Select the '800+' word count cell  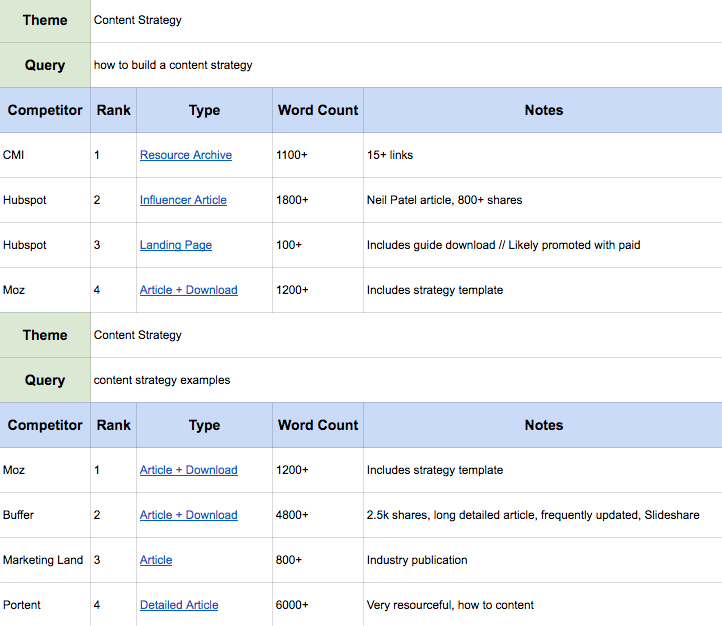click(318, 560)
